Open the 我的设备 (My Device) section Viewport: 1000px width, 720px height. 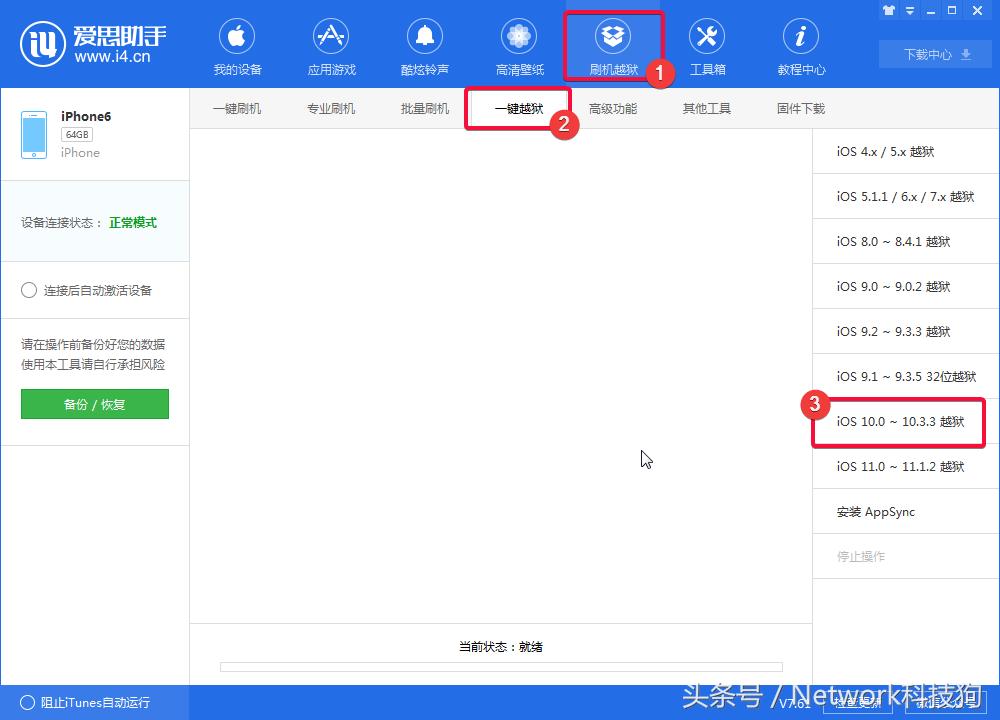click(x=237, y=46)
